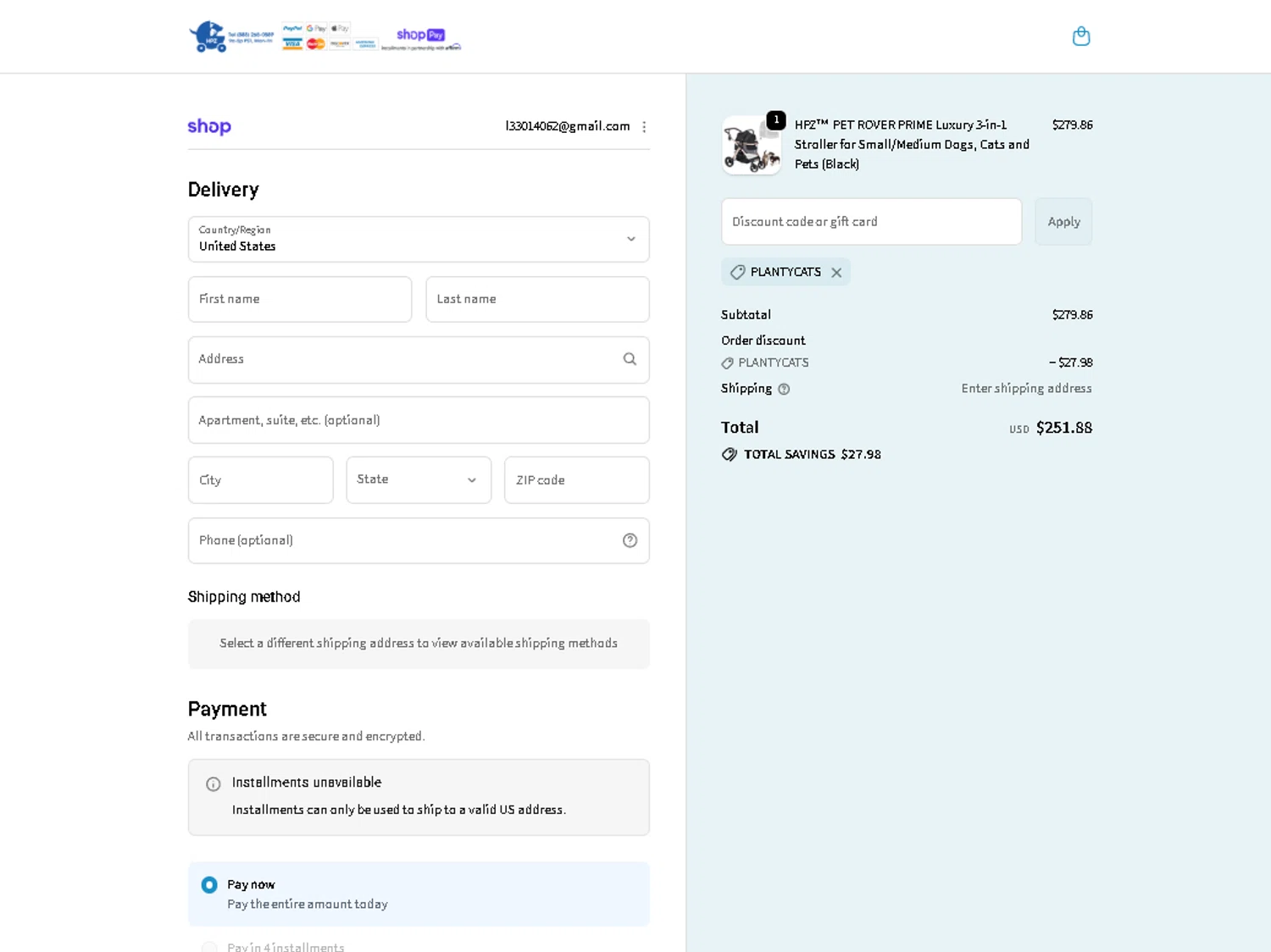Click the total savings tag icon

729,455
